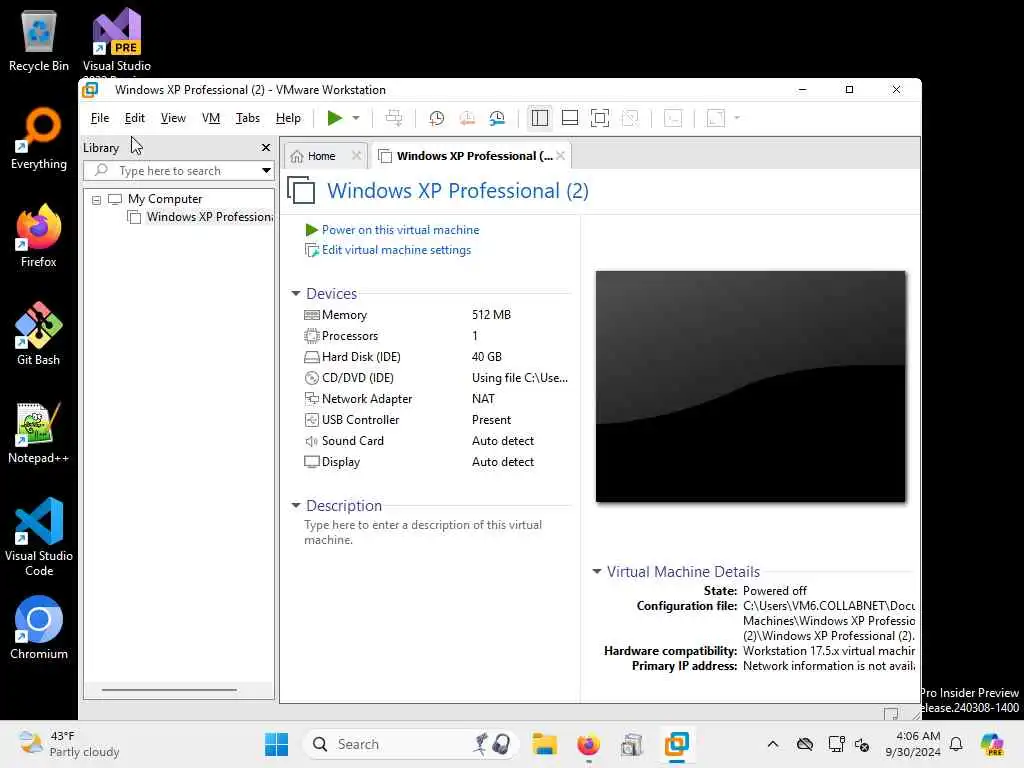The image size is (1024, 768).
Task: Open the Help menu
Action: 288,118
